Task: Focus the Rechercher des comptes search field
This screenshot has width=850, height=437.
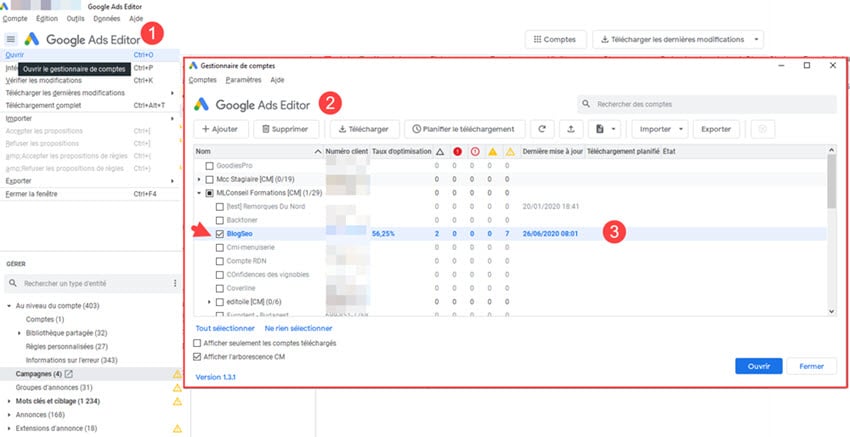Action: point(707,104)
